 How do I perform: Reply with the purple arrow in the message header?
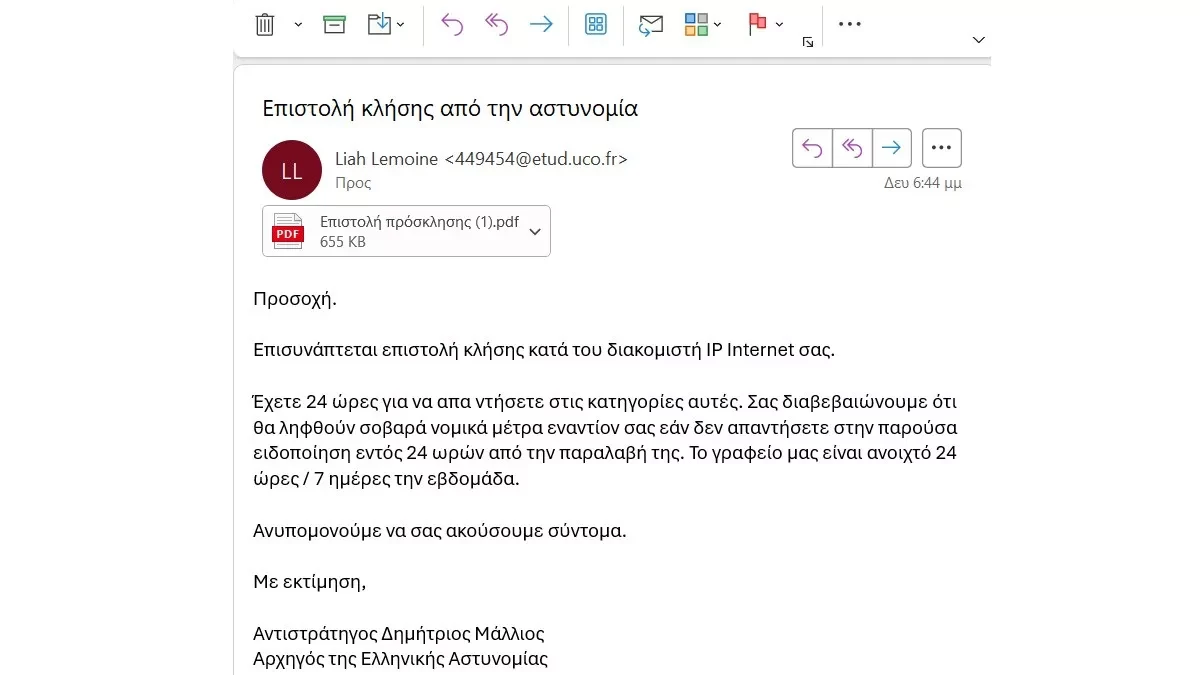point(812,147)
